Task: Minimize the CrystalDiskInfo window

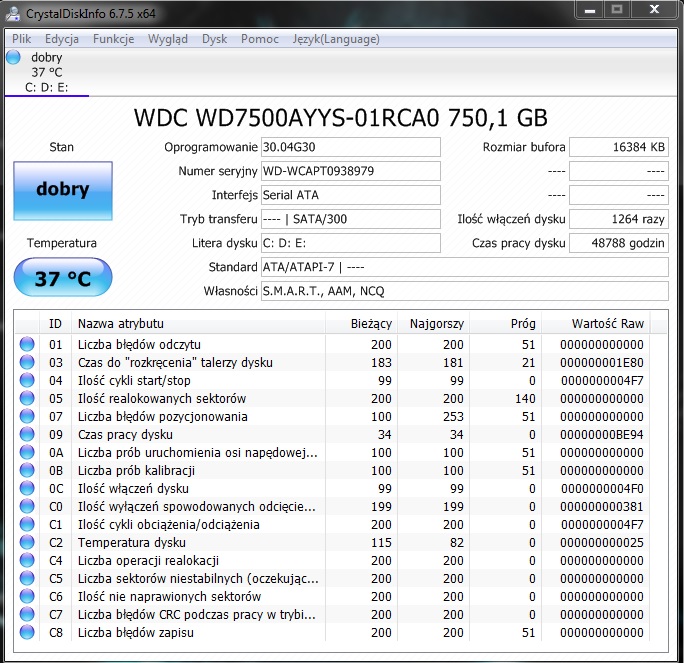Action: (590, 10)
